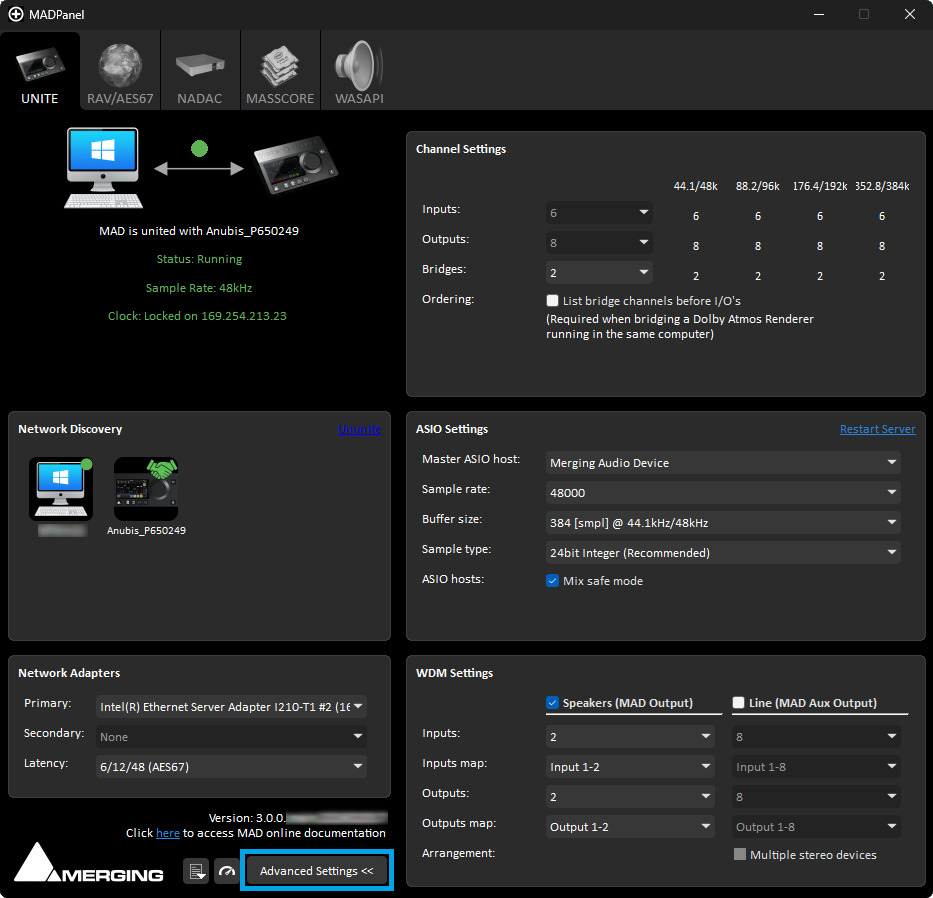Uncheck Mix safe mode

(552, 581)
